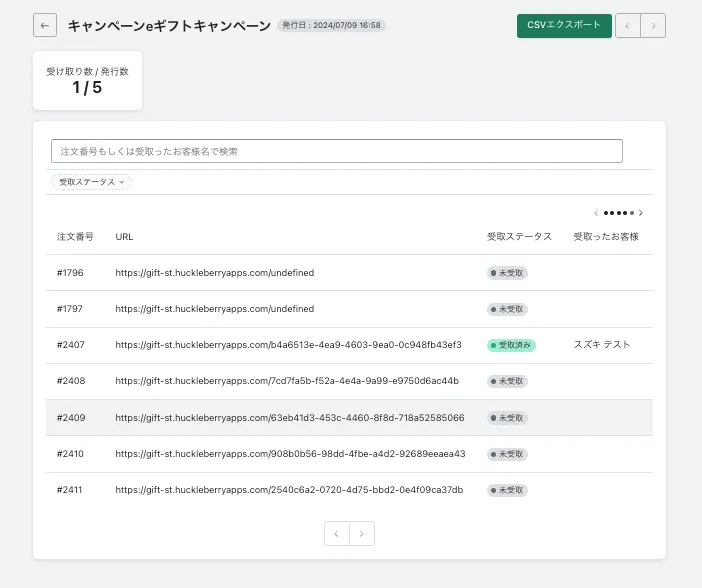Click left chevron beside pagination dots

coord(596,213)
